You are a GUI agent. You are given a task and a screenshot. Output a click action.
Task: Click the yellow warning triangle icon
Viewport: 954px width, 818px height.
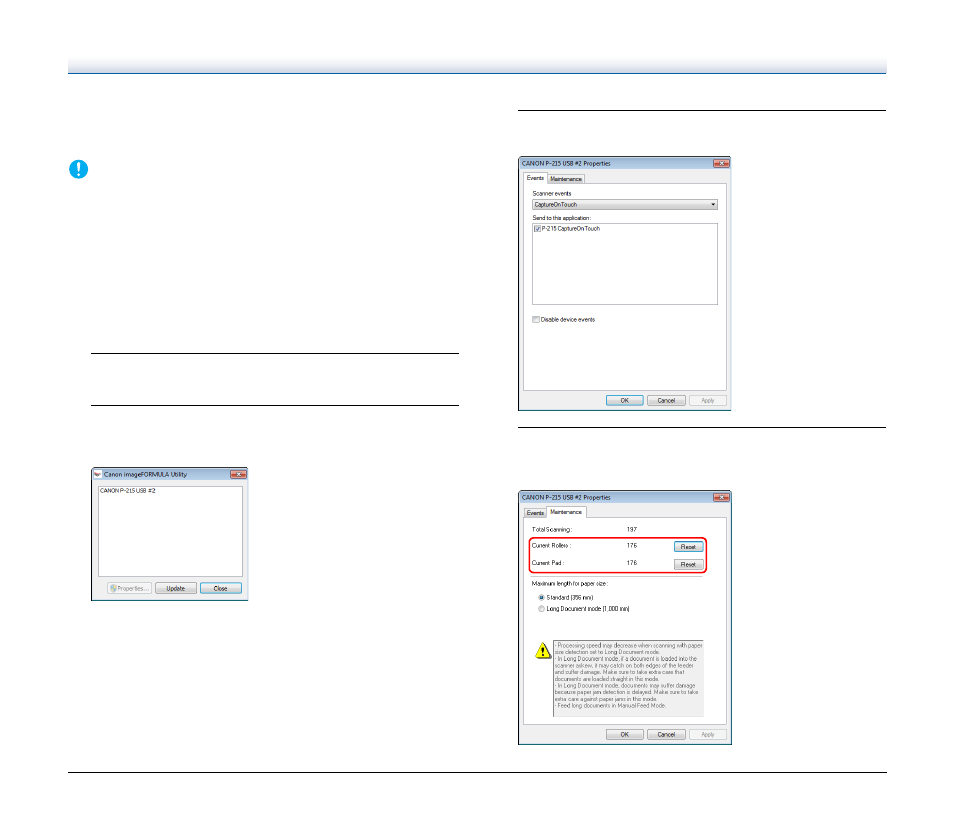(x=543, y=650)
